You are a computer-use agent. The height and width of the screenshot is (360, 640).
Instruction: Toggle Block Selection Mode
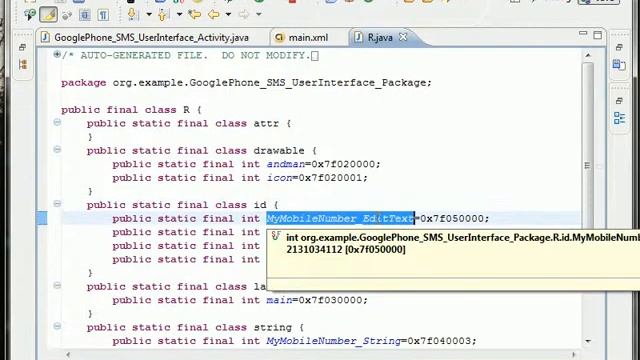85,16
